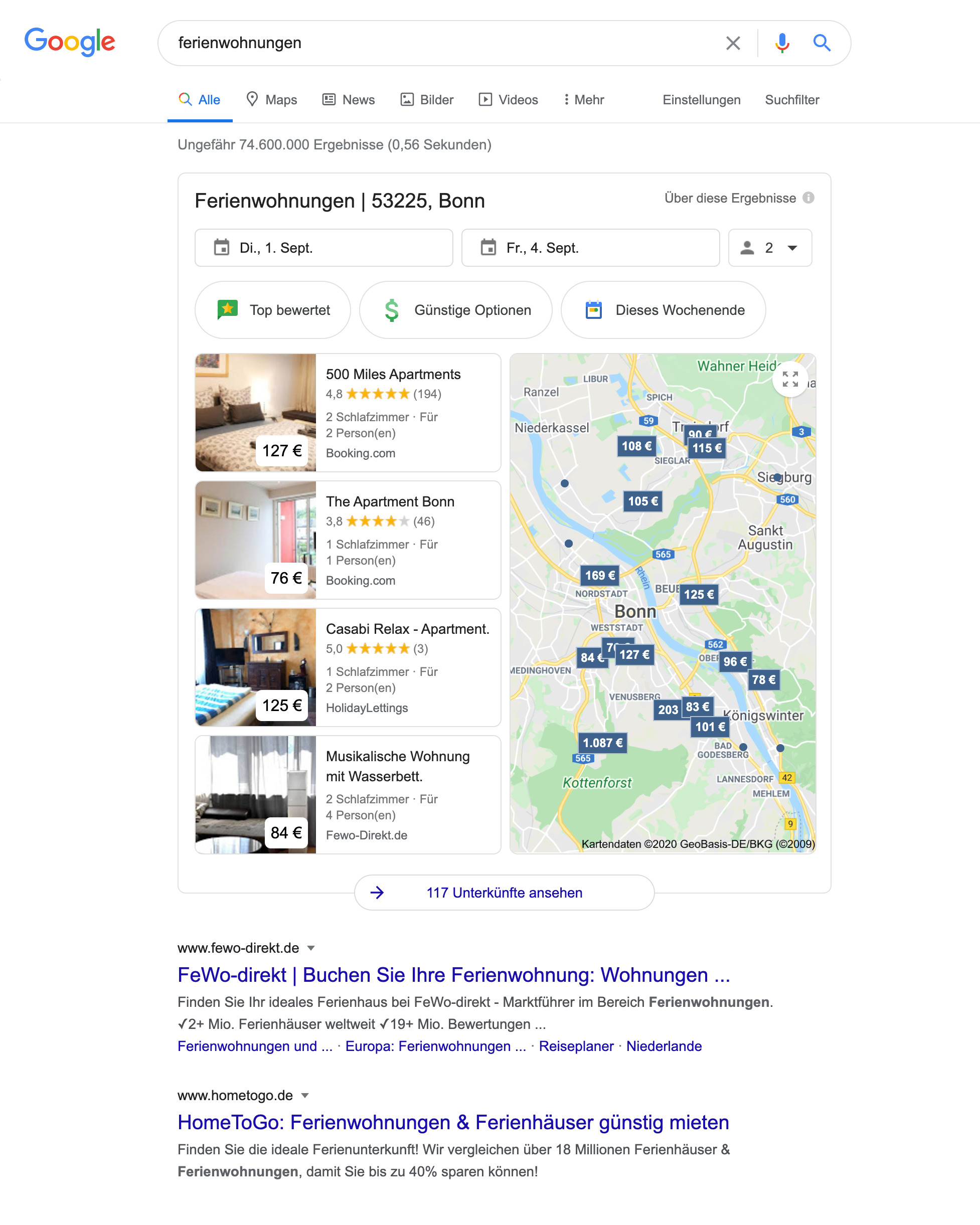980x1225 pixels.
Task: Open info icon next to Über diese Ergebnisse
Action: point(808,198)
